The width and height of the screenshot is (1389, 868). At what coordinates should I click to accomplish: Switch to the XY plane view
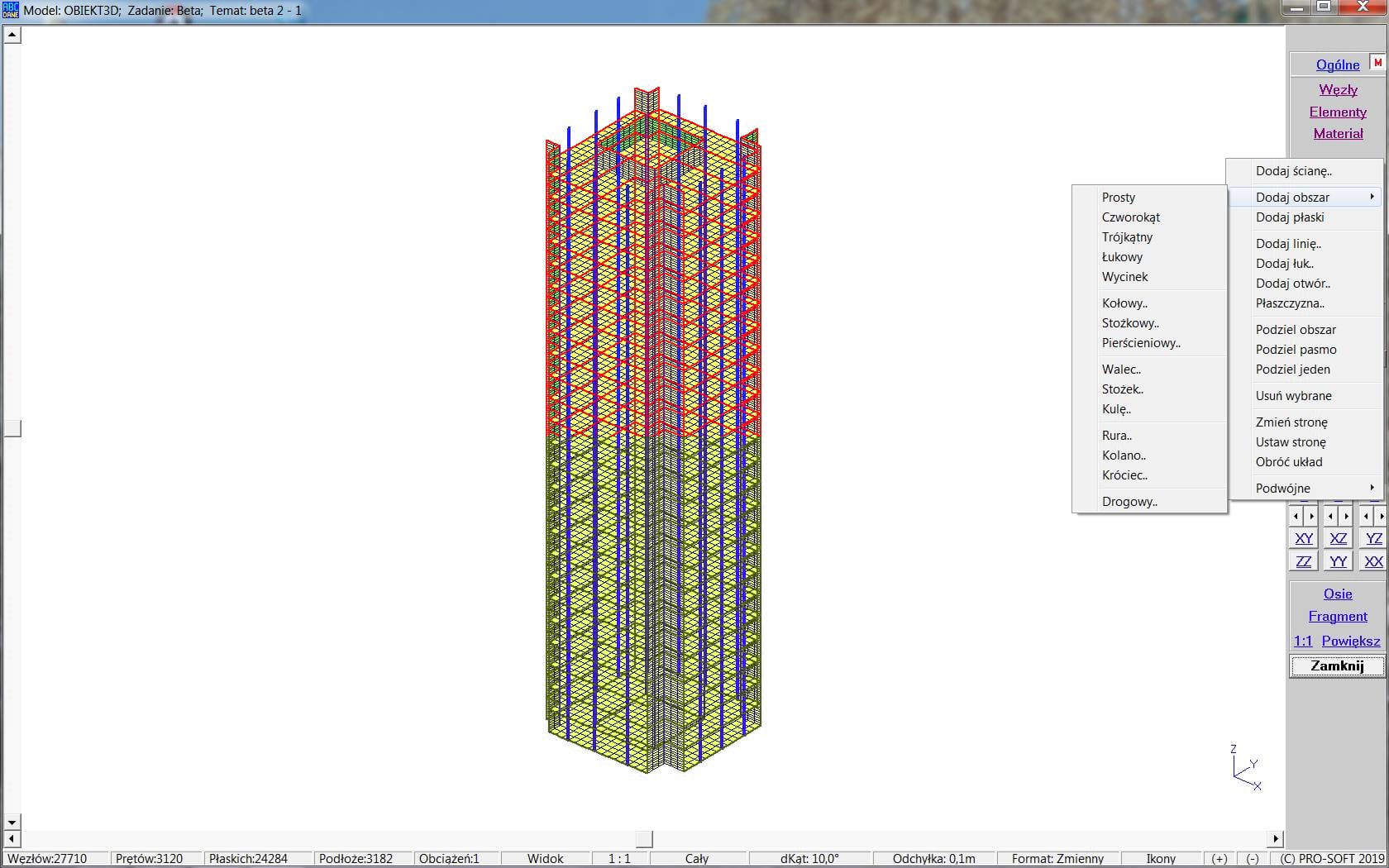coord(1304,538)
